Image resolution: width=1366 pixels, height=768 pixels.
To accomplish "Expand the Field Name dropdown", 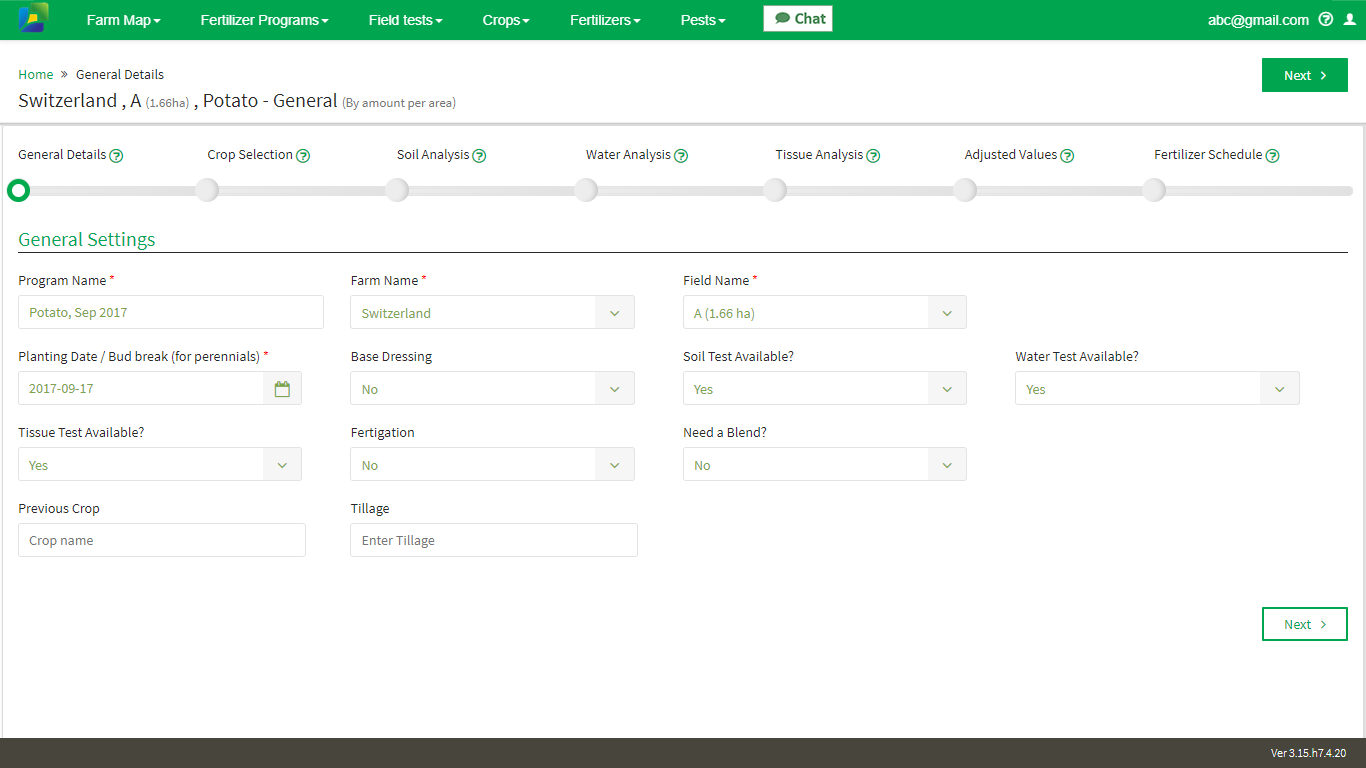I will 825,313.
